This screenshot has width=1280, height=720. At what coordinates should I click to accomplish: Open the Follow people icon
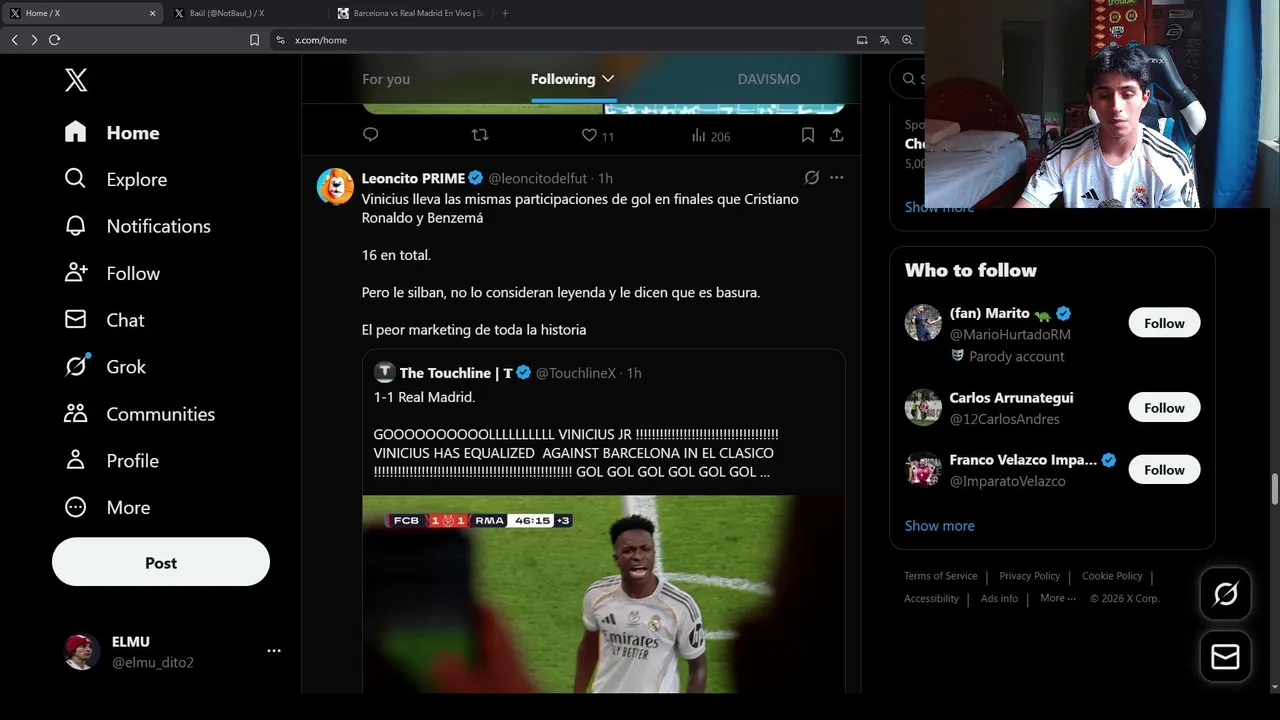[x=75, y=272]
